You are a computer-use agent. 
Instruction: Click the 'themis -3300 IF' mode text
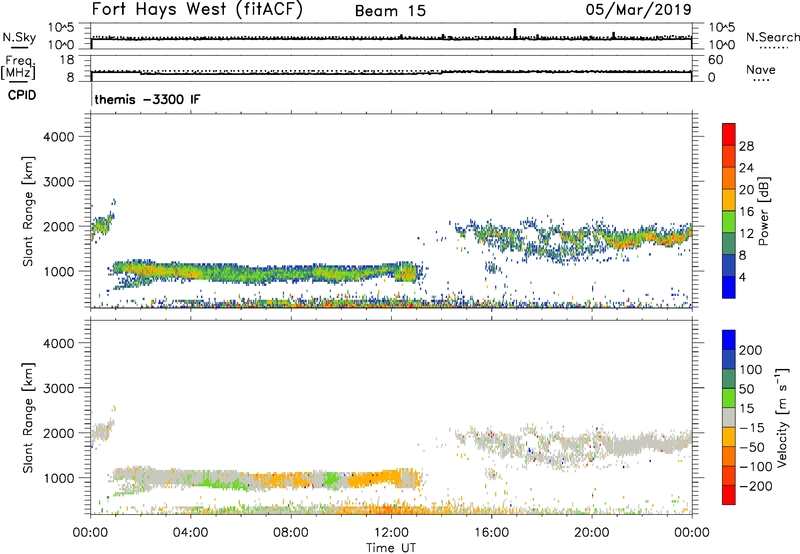[147, 99]
